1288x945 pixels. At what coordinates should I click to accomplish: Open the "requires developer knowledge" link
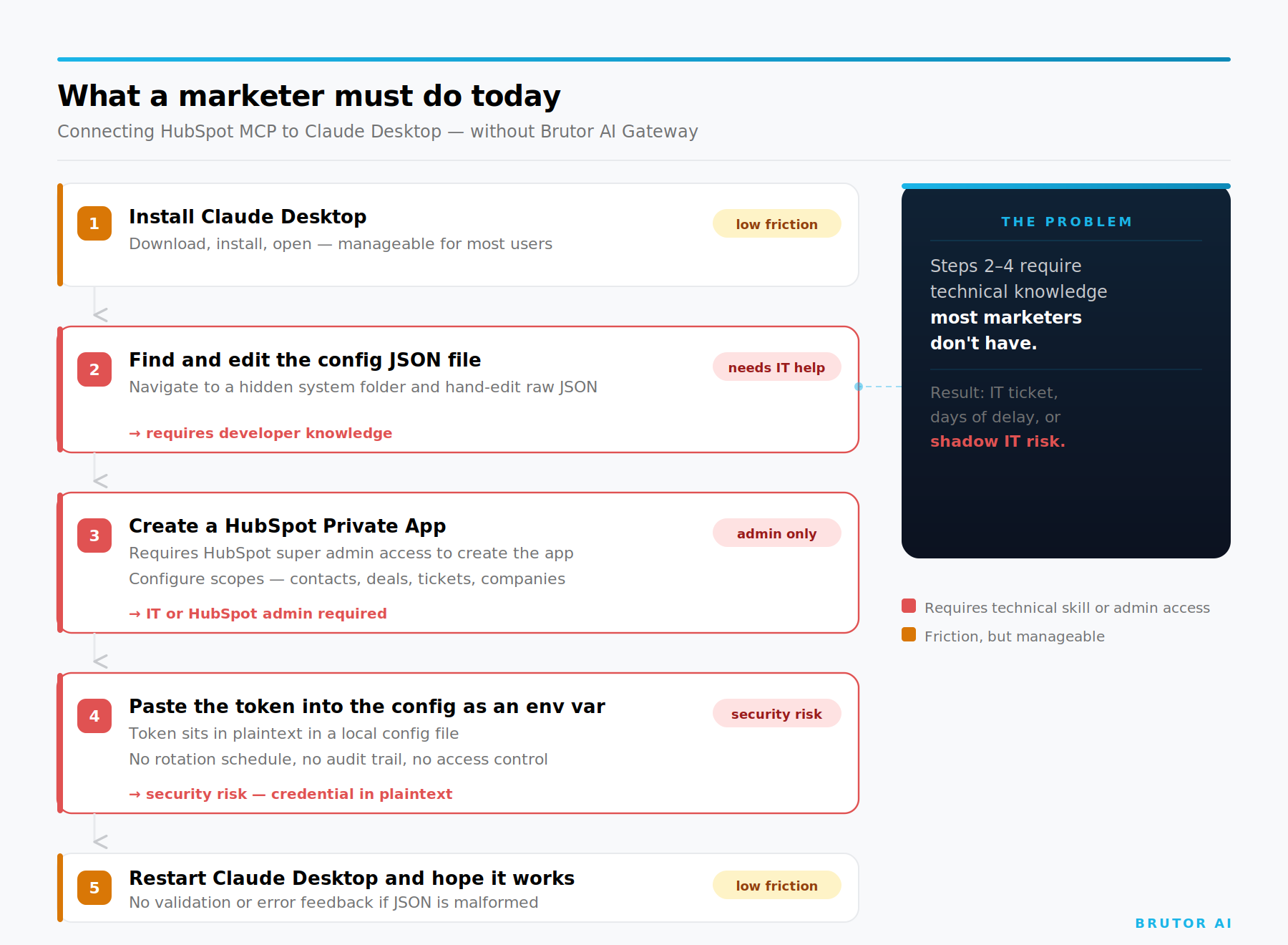[260, 432]
